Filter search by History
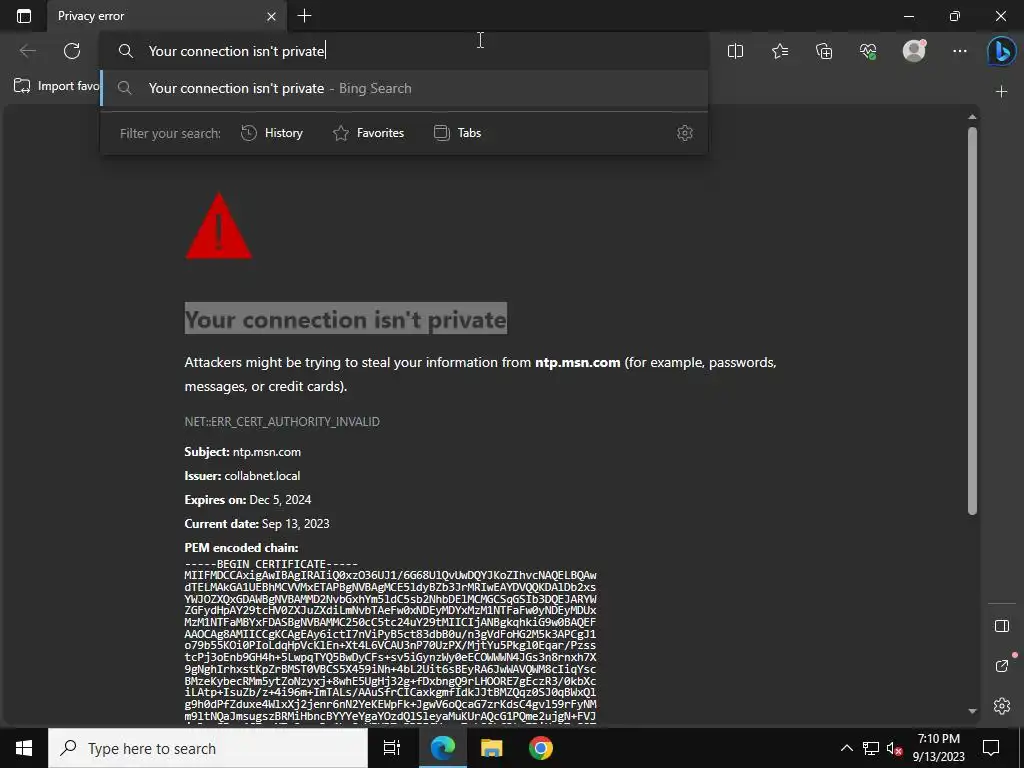This screenshot has height=768, width=1024. 272,133
